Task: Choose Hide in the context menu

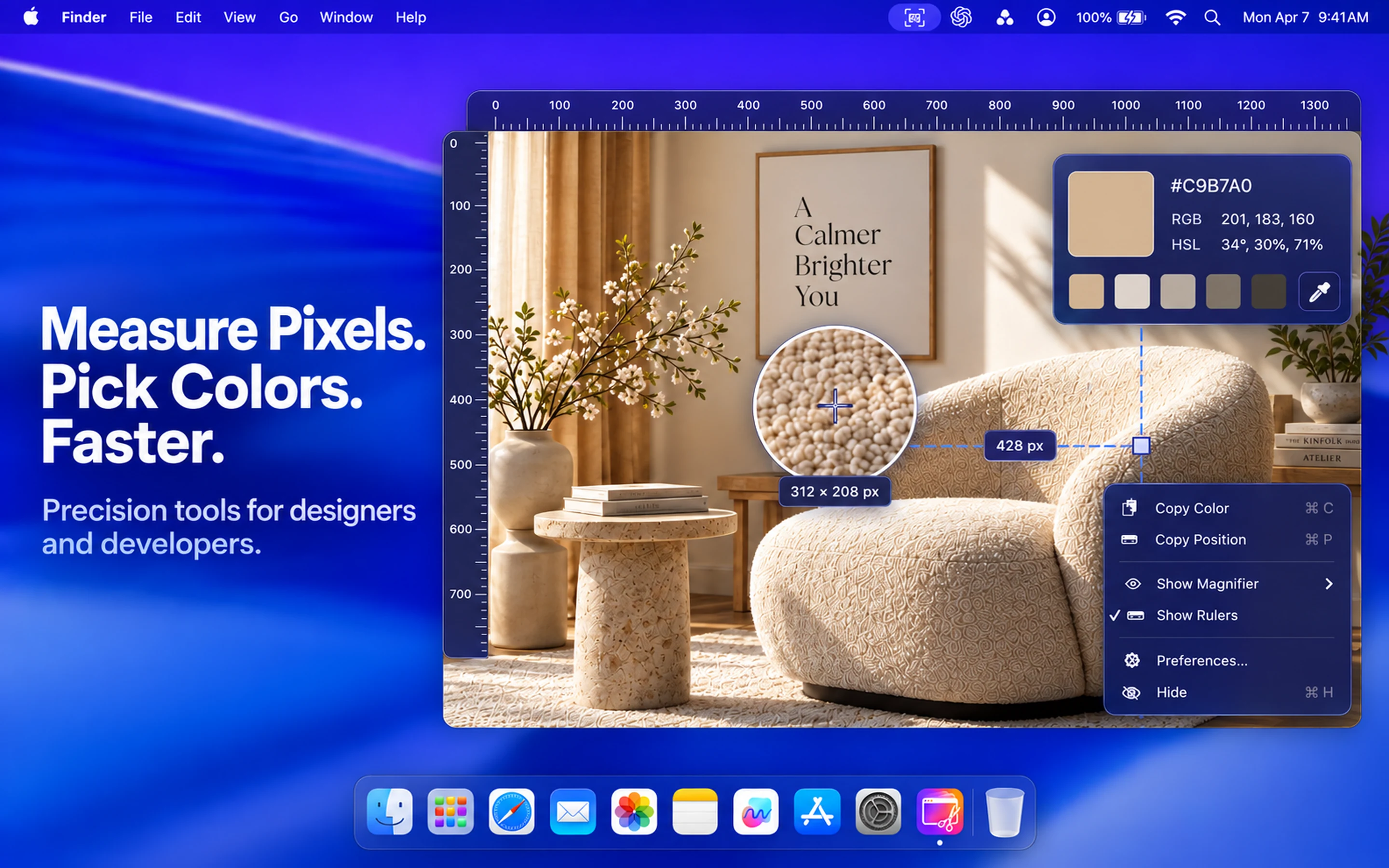Action: click(1226, 692)
